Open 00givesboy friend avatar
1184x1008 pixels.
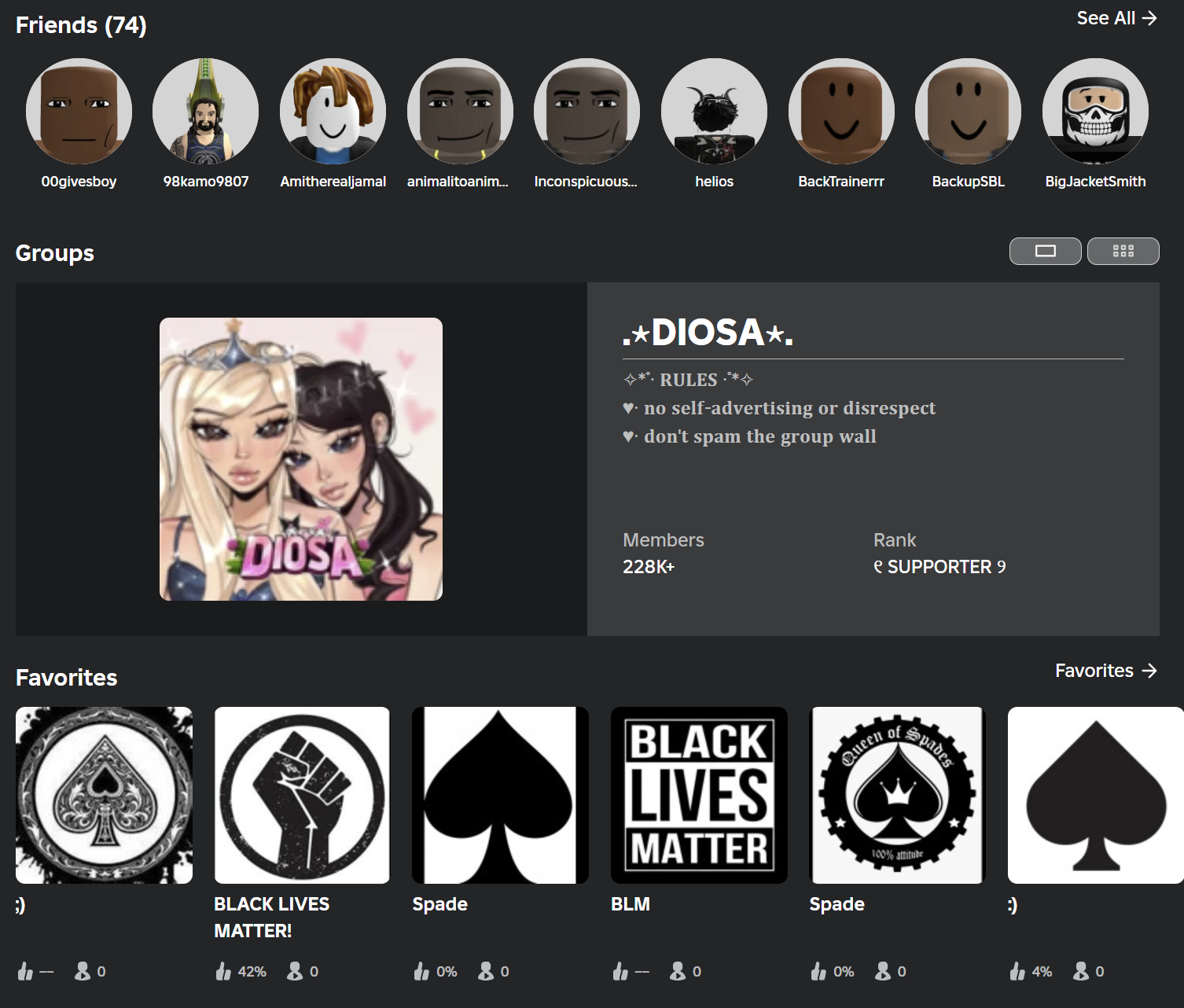[x=79, y=111]
